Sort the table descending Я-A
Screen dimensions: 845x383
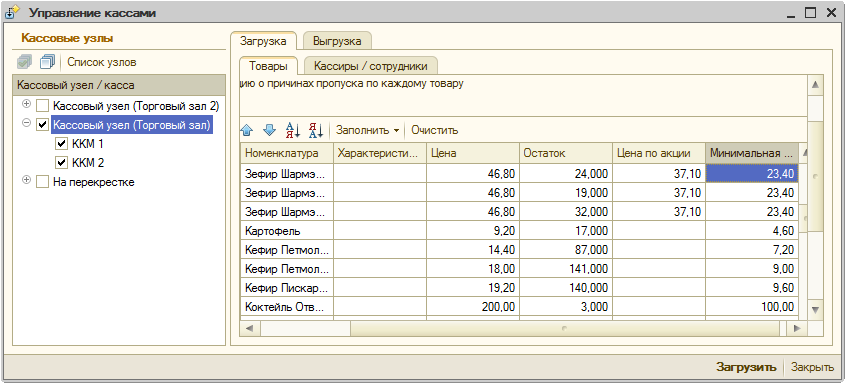coord(315,130)
